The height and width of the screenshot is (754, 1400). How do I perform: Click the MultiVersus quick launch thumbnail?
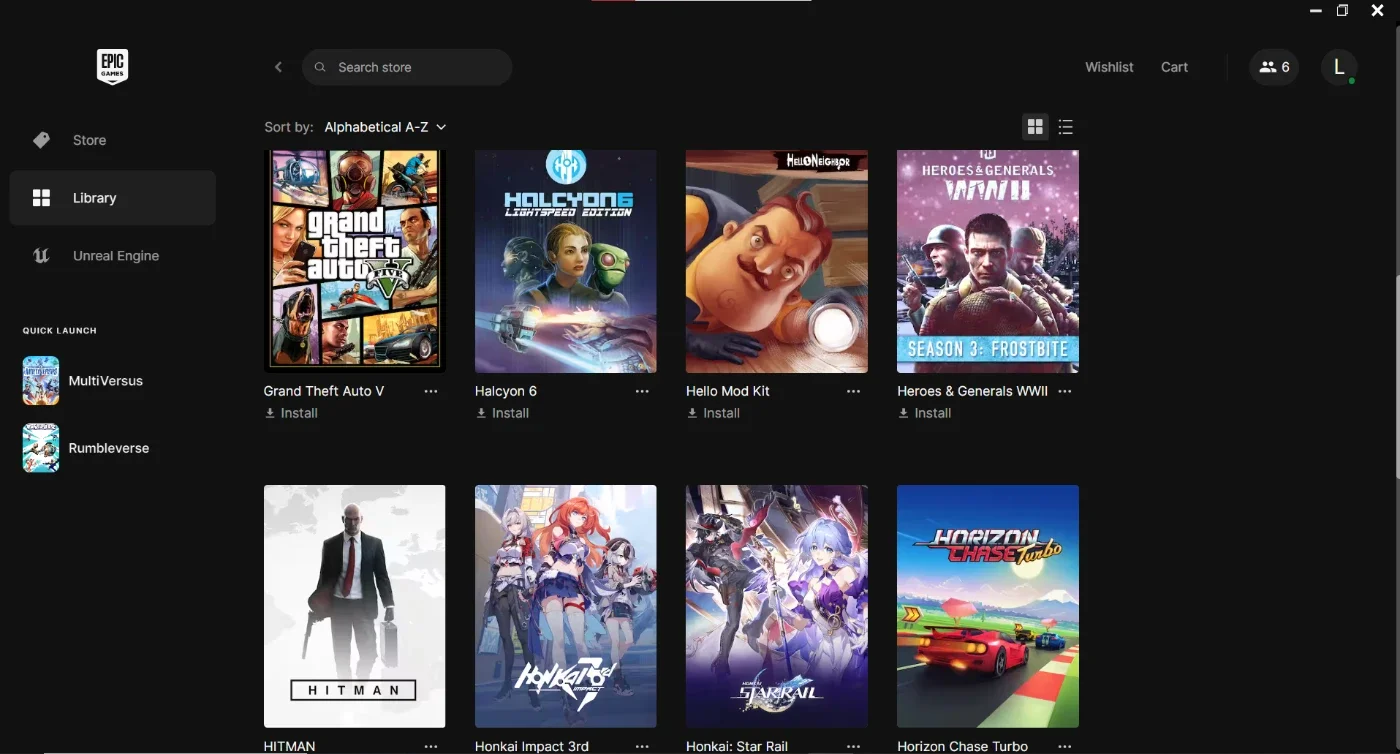(x=41, y=381)
